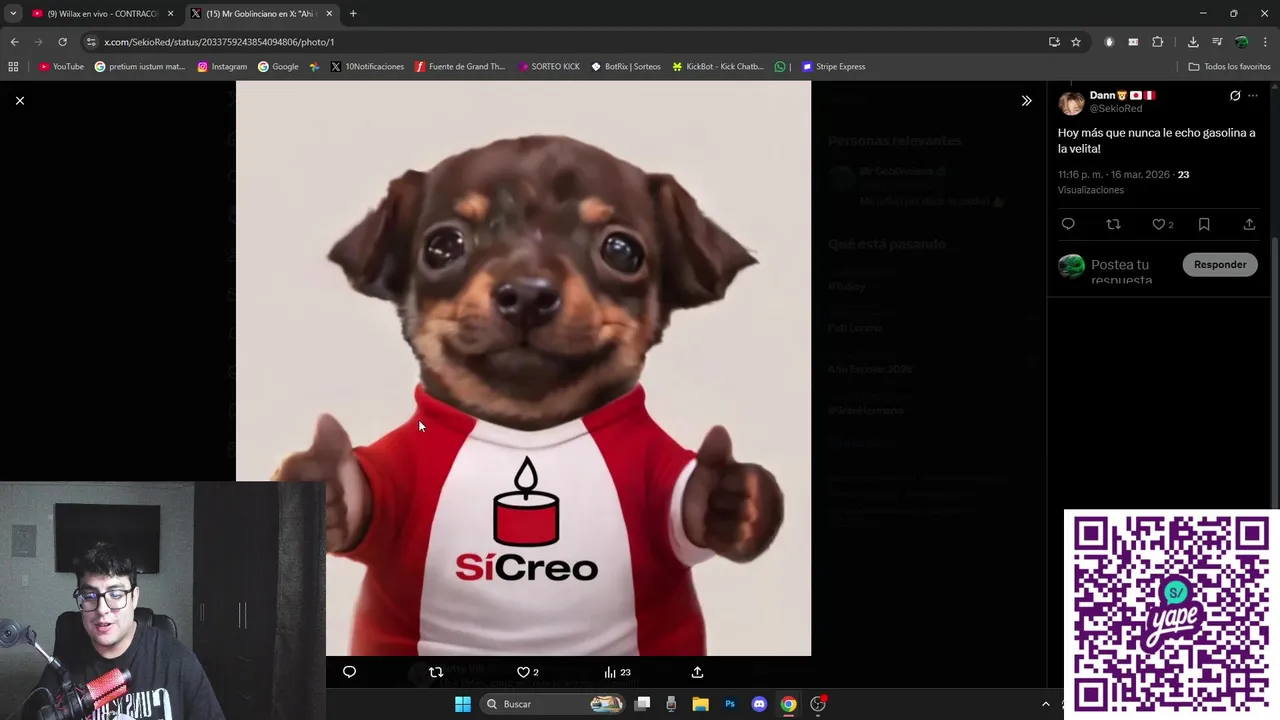Open view analytics icon below the photo
This screenshot has width=1280, height=720.
click(x=610, y=672)
